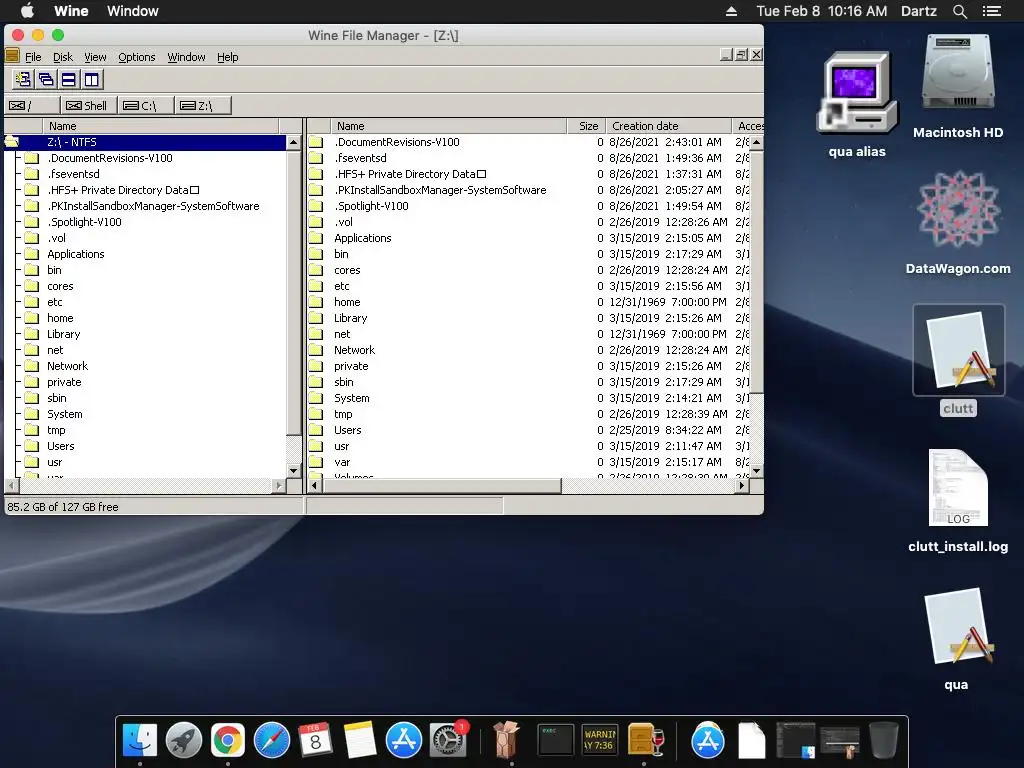Click right pane horizontal scroll right arrow

coord(741,485)
